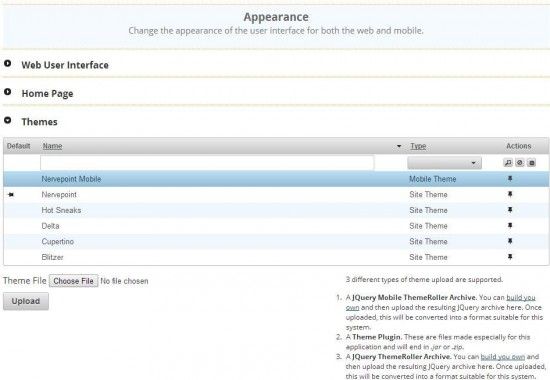550x380 pixels.
Task: Click pin action in Nervepoint row
Action: point(510,194)
